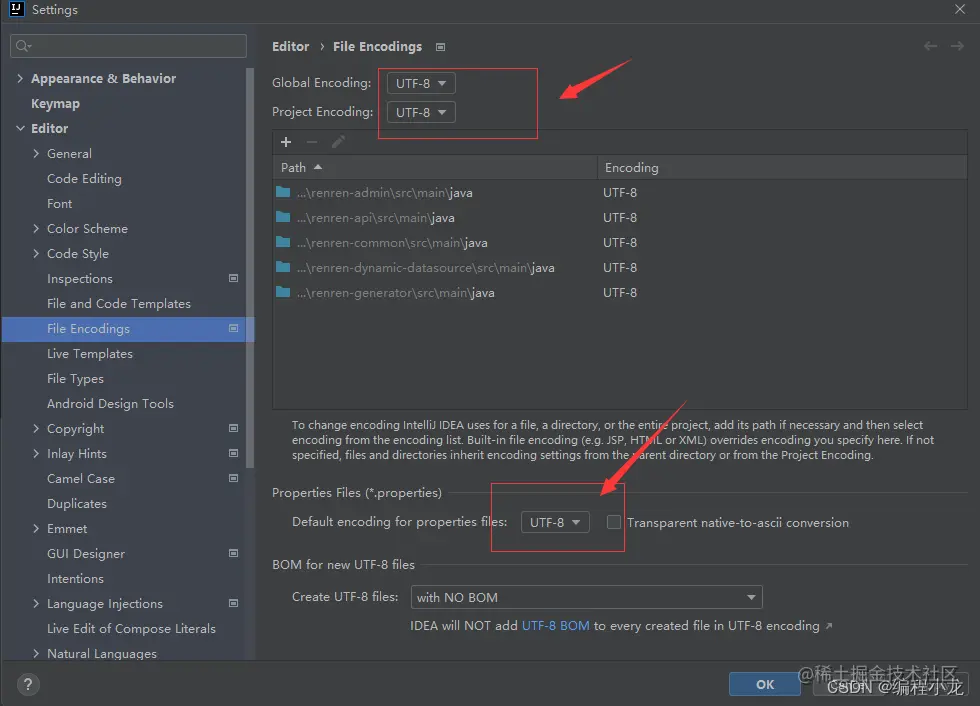
Task: Open File Types settings page
Action: click(76, 379)
